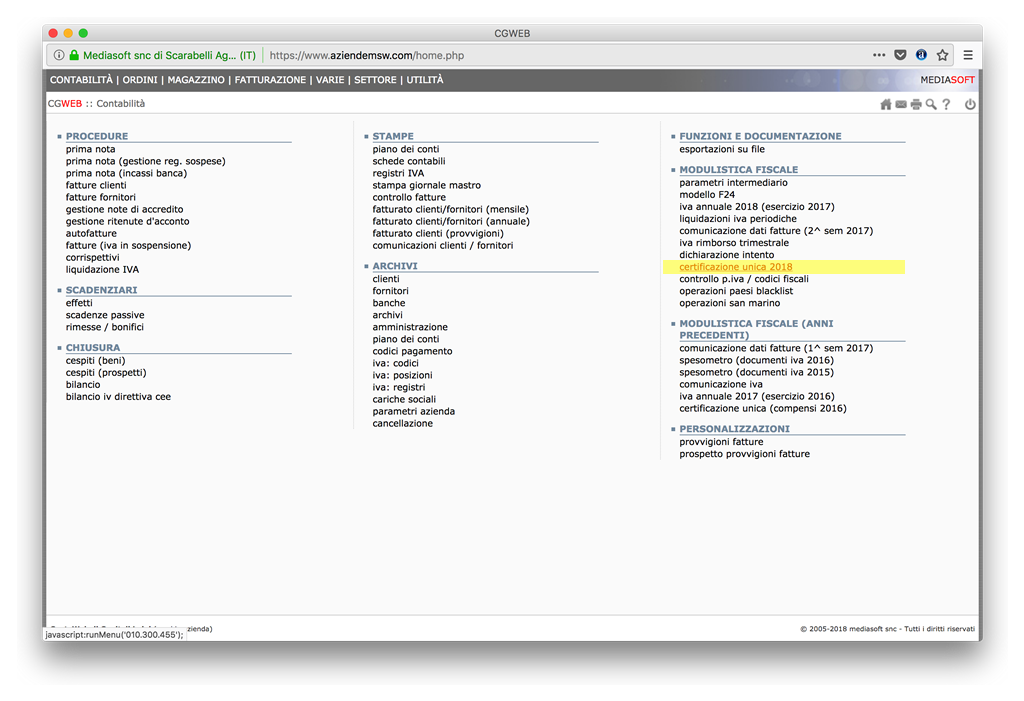The image size is (1024, 701).
Task: Open 'fatture clienti'
Action: pos(96,186)
